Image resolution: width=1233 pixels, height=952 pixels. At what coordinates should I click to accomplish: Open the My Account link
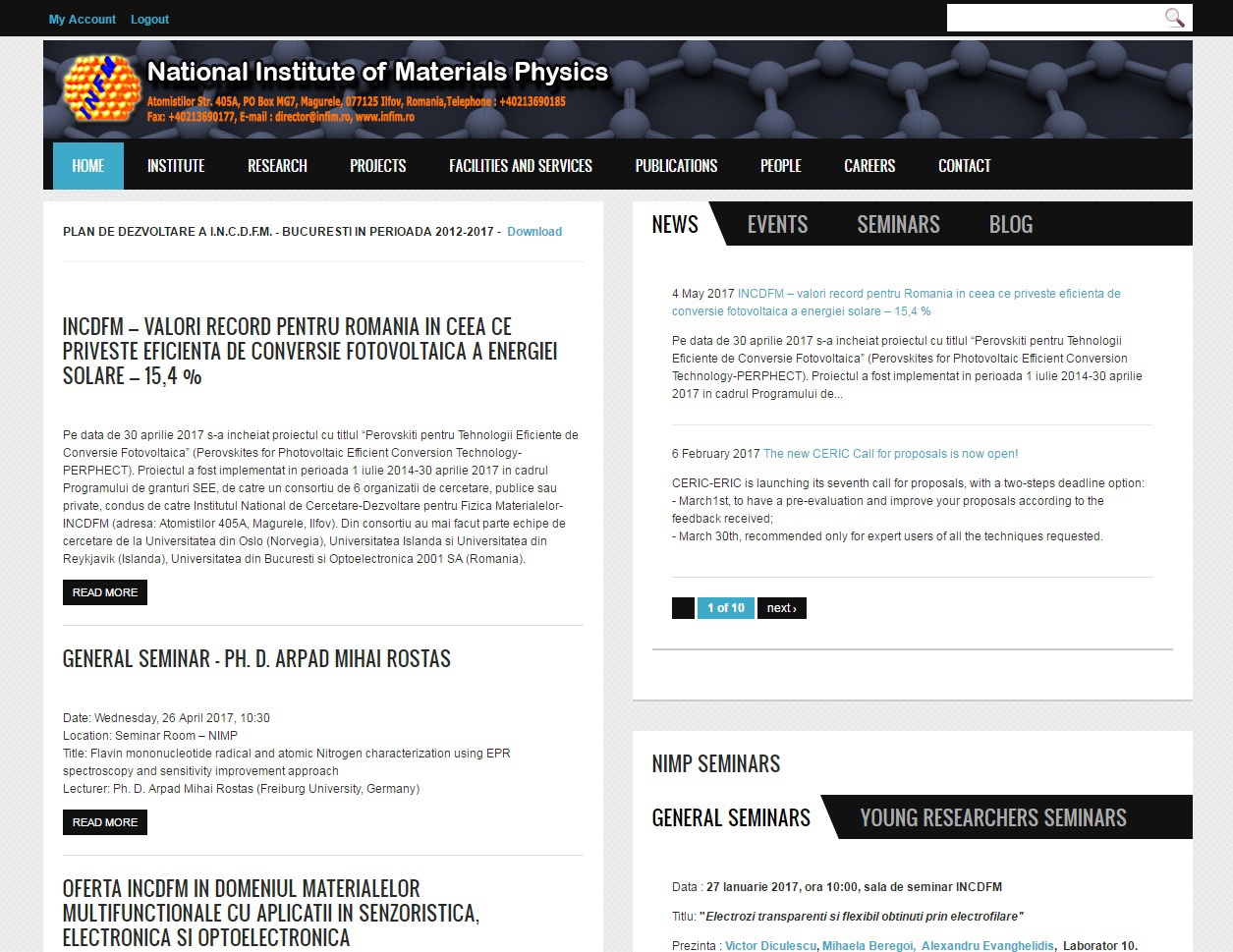83,20
